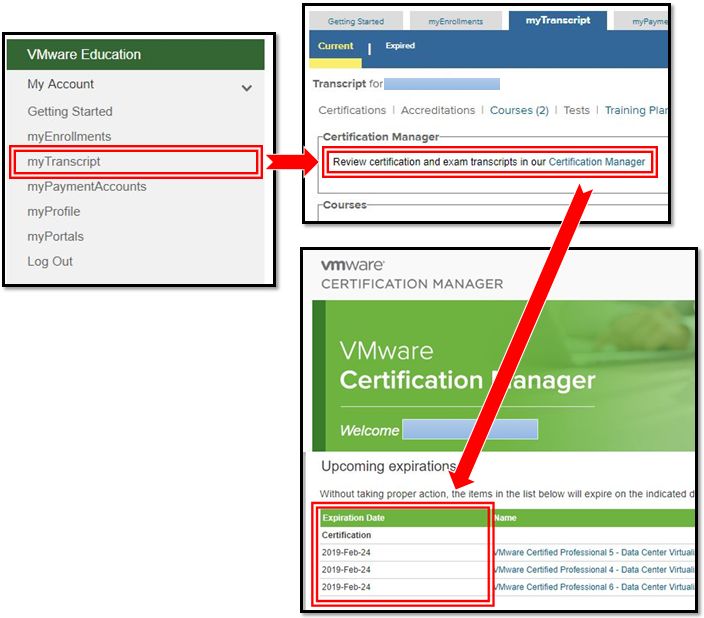Viewport: 704px width, 618px height.
Task: Open the Training Plan link
Action: [x=636, y=110]
